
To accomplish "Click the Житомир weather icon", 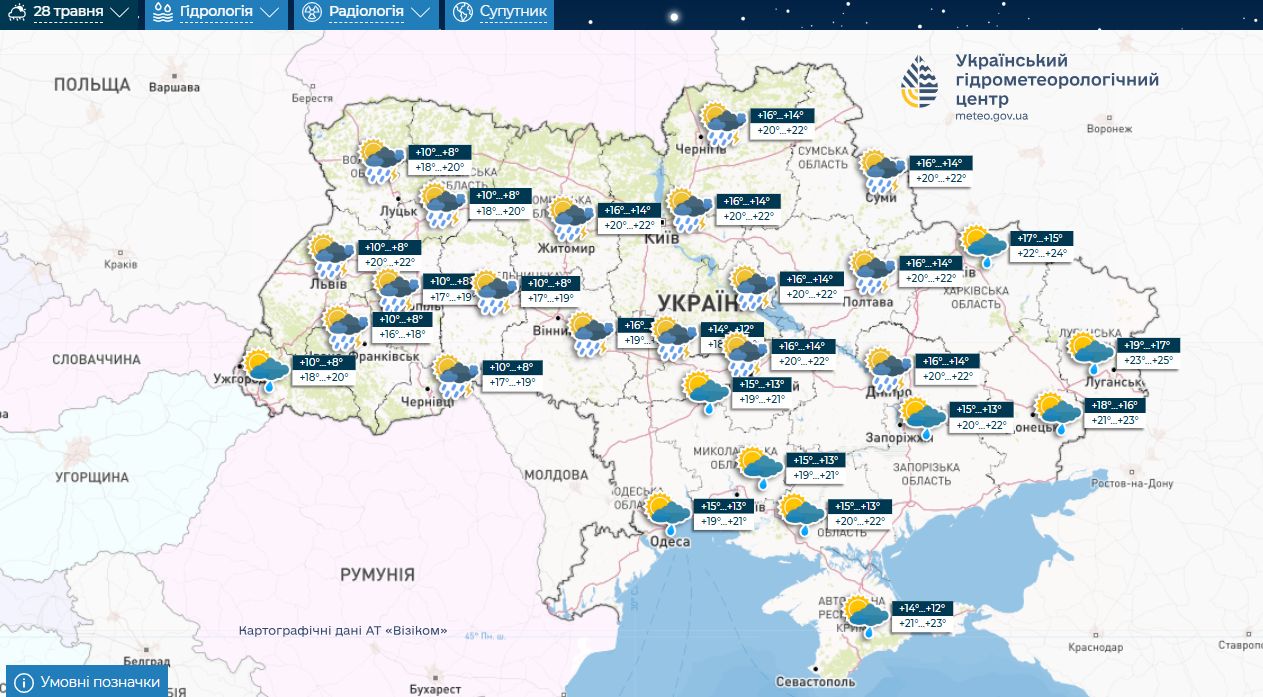I will [x=570, y=219].
